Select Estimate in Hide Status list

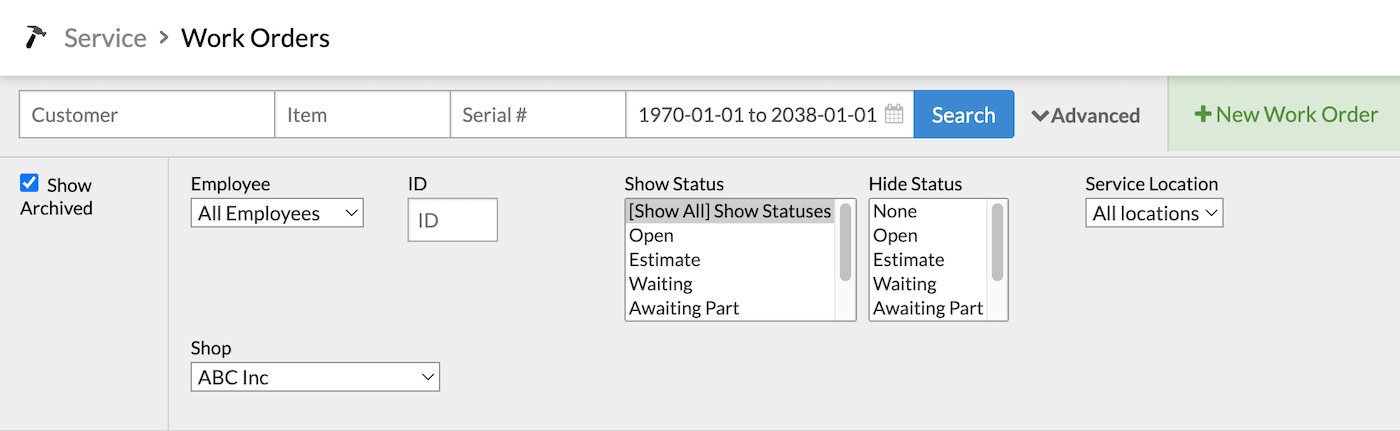point(928,259)
